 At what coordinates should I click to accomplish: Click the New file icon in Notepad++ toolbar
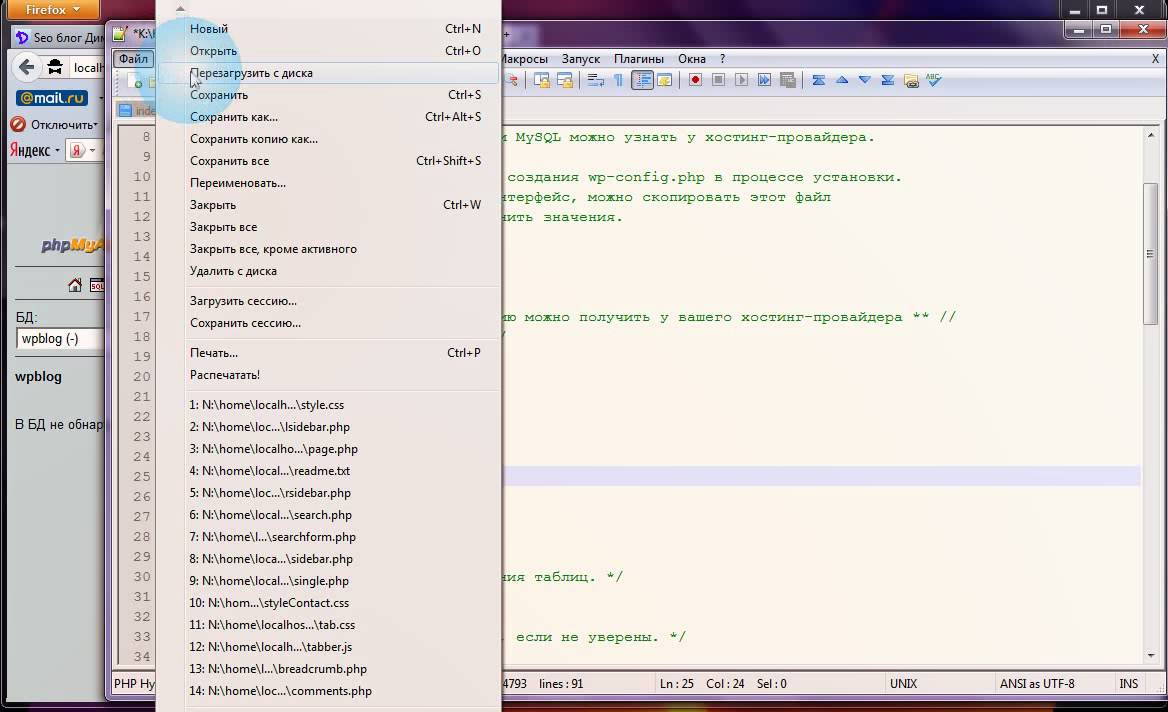coord(136,81)
